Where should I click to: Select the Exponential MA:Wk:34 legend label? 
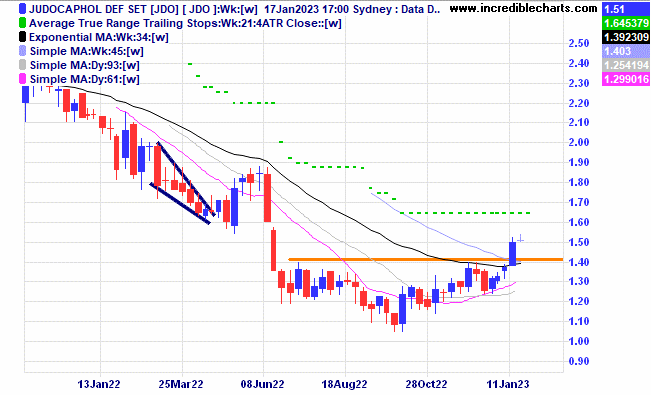pos(99,37)
